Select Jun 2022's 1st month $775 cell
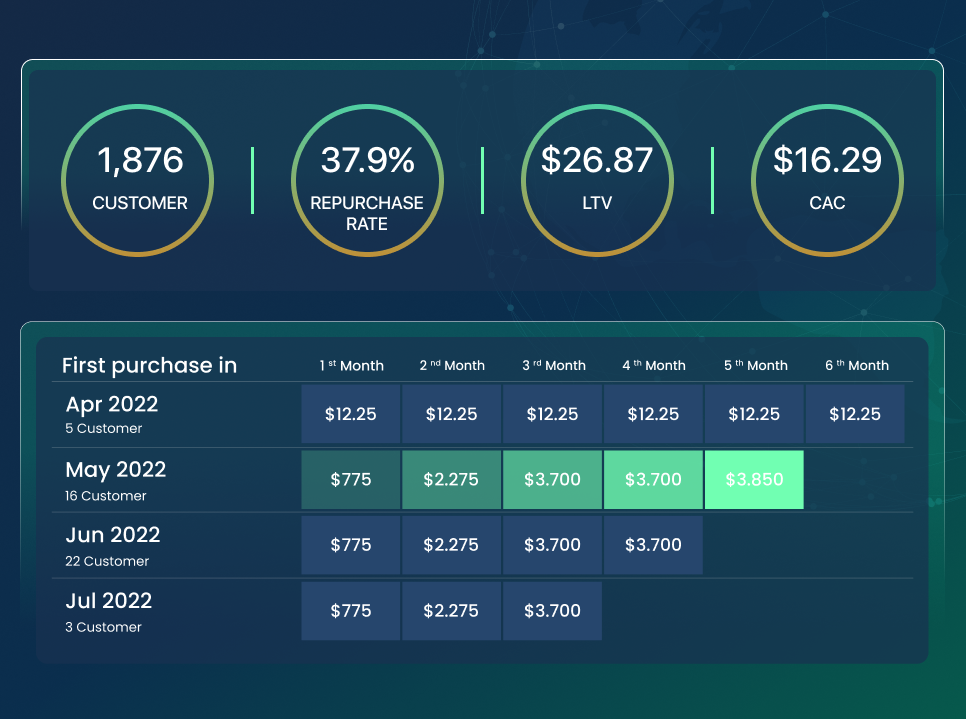The width and height of the screenshot is (966, 719). 351,545
